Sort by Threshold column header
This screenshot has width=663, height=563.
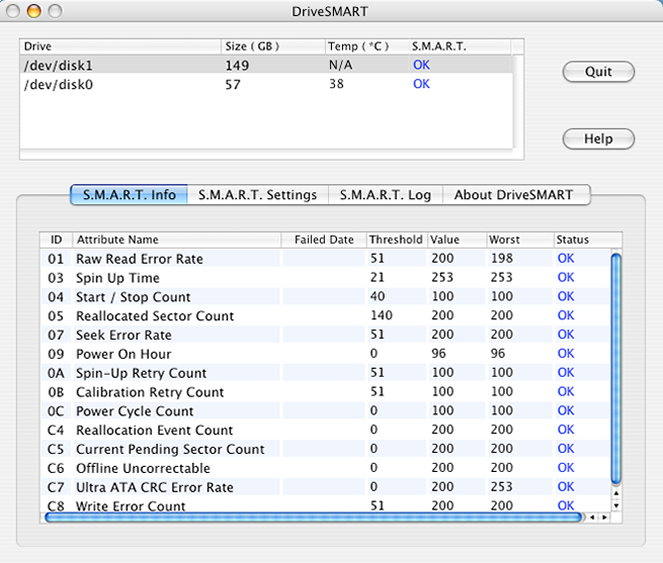(x=396, y=239)
